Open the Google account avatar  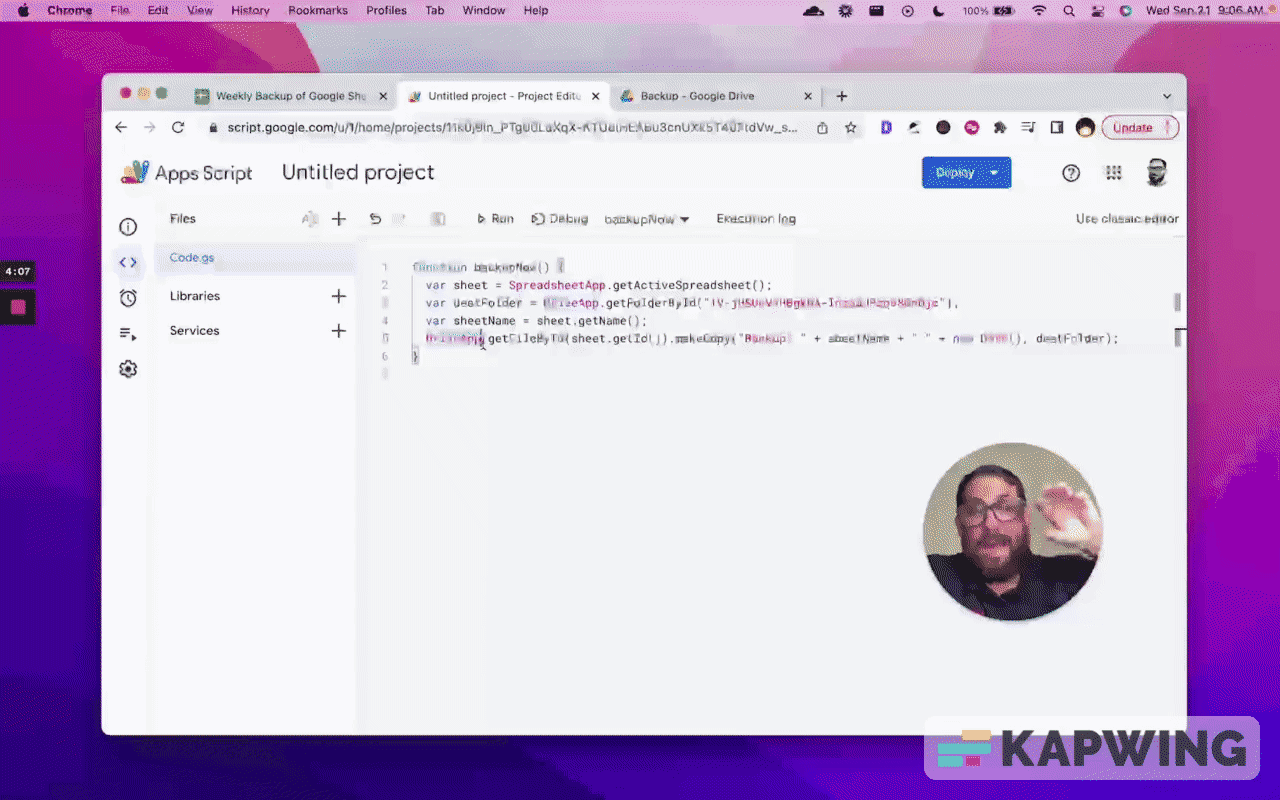point(1156,172)
